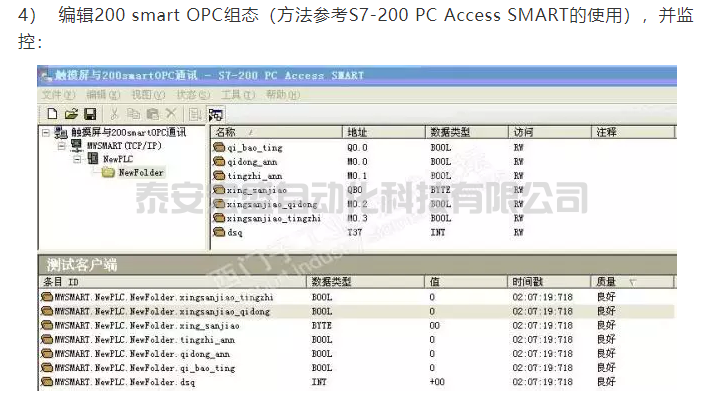
Task: Click the Copy toolbar icon
Action: tap(133, 114)
